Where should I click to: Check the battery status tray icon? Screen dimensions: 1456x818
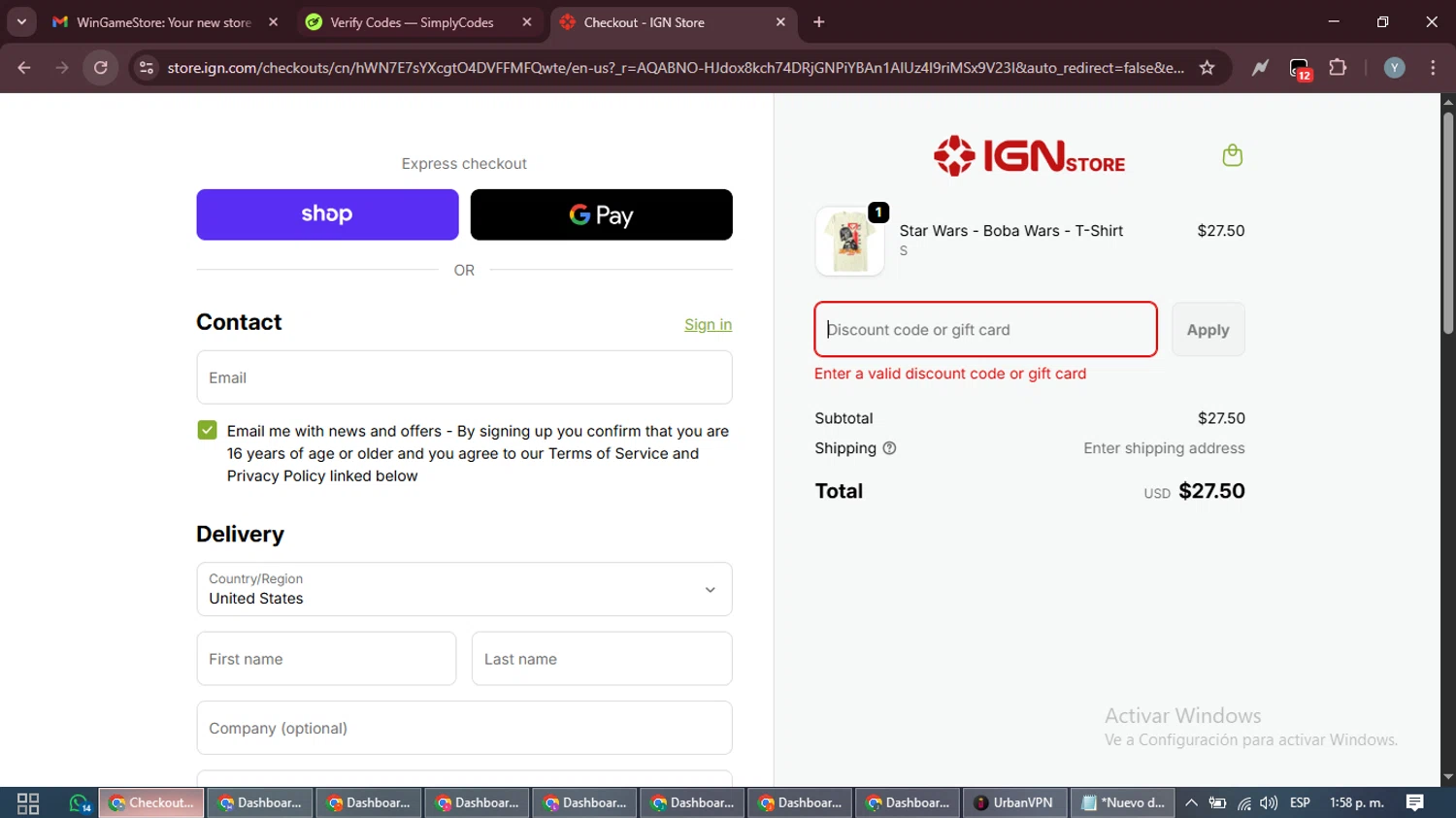[x=1217, y=802]
